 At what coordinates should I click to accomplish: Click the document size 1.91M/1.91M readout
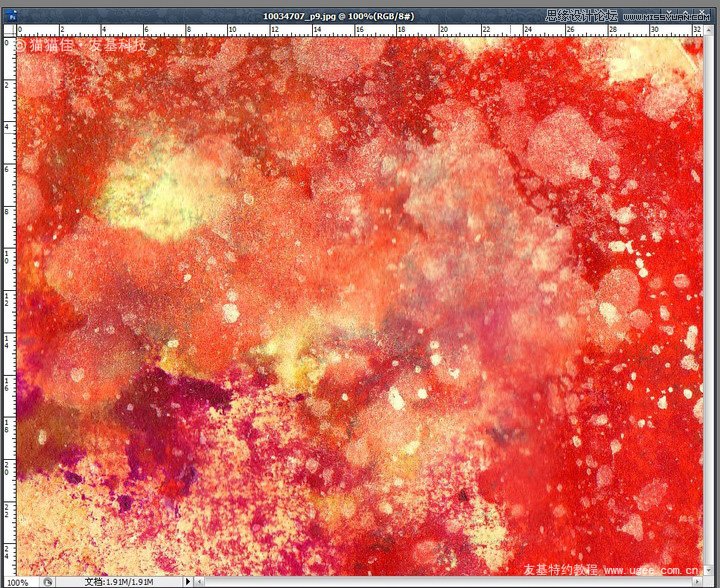tap(119, 582)
